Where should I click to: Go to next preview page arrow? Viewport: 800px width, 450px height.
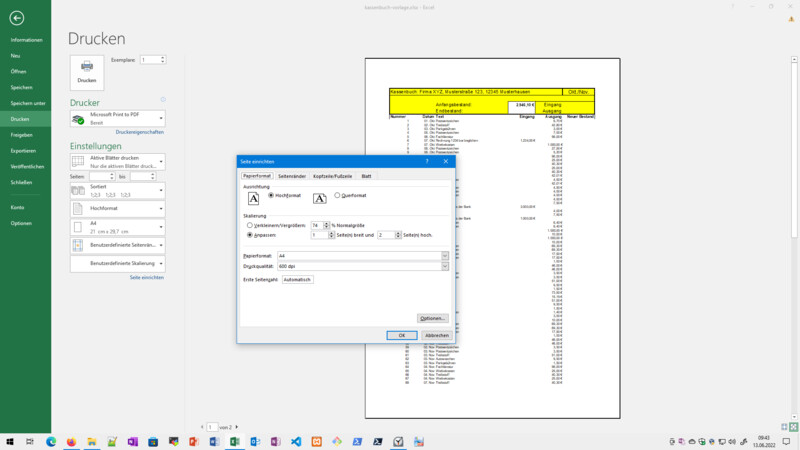pyautogui.click(x=236, y=427)
